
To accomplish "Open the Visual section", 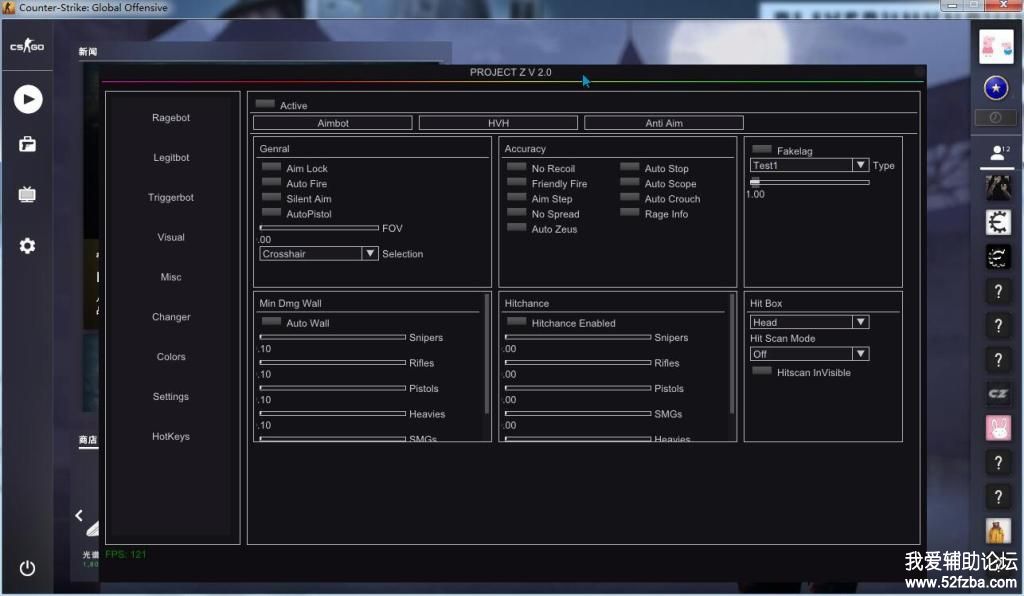I will point(171,237).
